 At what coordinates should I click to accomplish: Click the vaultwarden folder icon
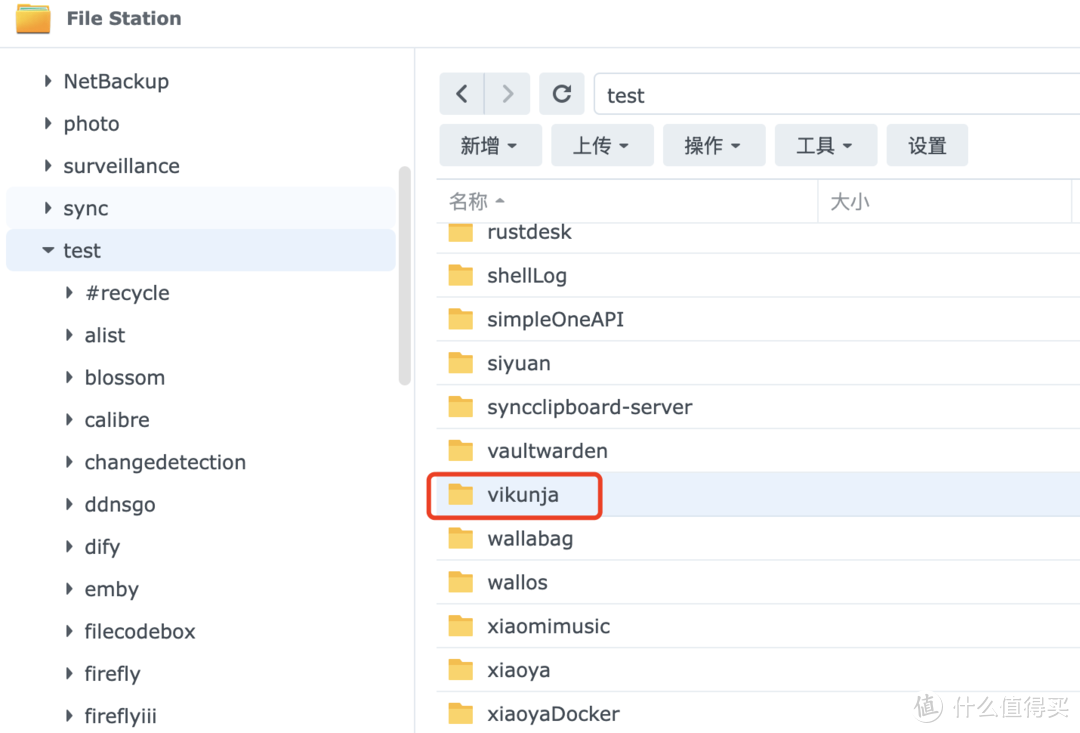(x=460, y=451)
